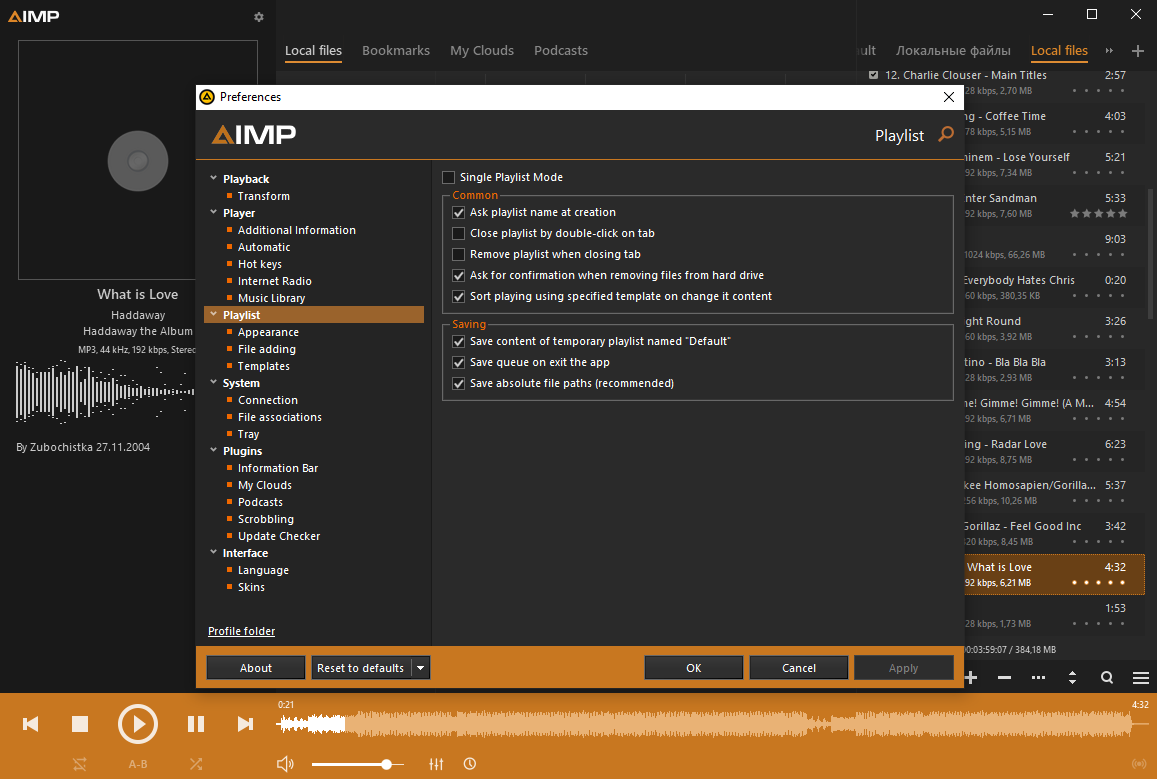Screen dimensions: 1157x779
Task: Click the big Play button
Action: (x=138, y=724)
